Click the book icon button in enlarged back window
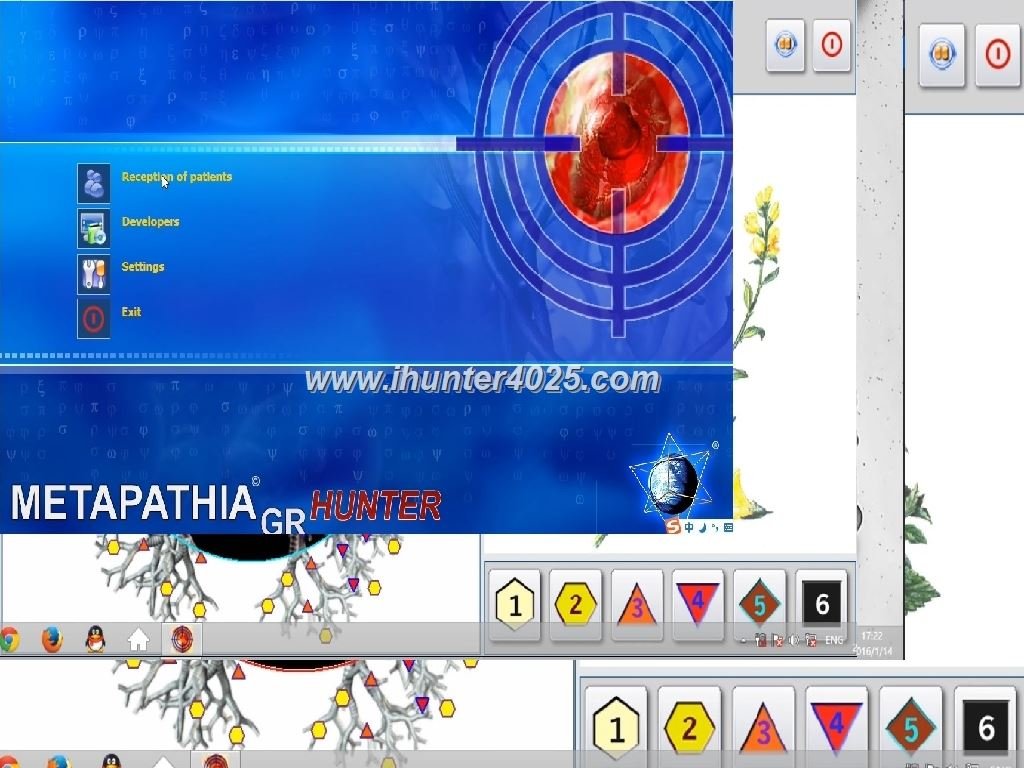This screenshot has width=1024, height=768. tap(941, 54)
